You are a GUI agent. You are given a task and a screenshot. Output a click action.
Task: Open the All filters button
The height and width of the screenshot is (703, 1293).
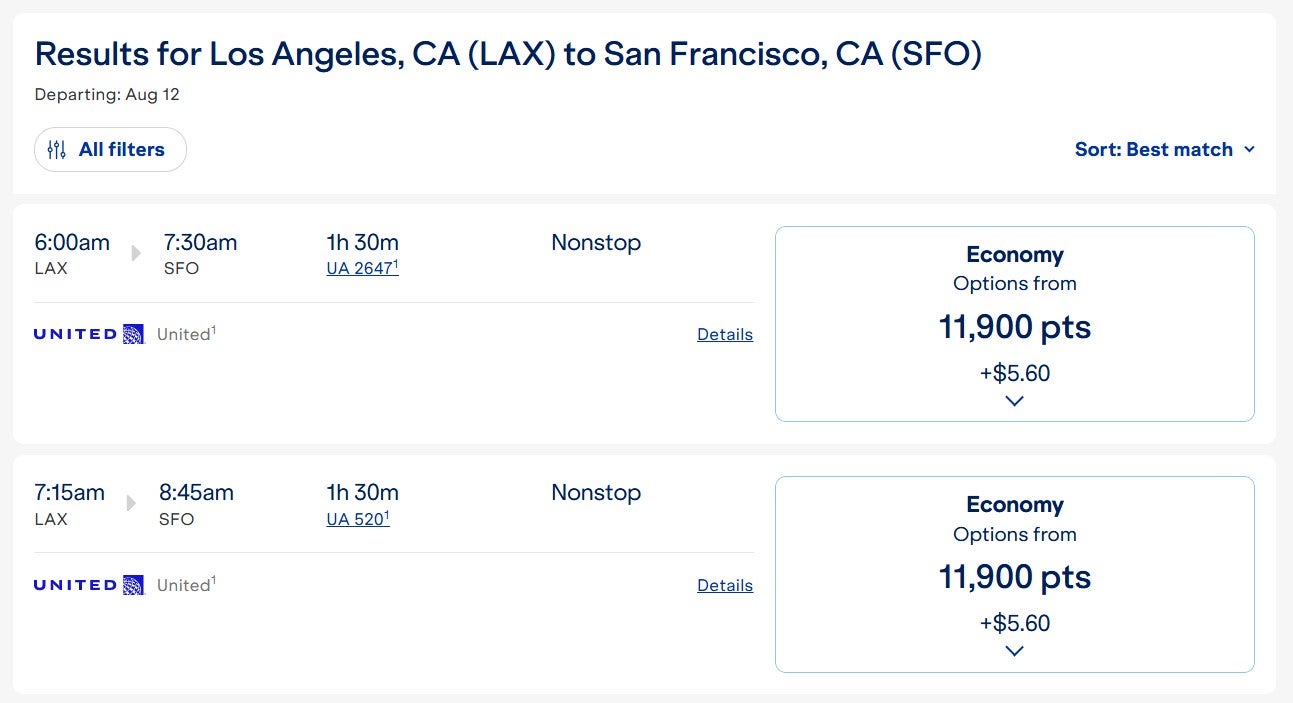pyautogui.click(x=110, y=150)
